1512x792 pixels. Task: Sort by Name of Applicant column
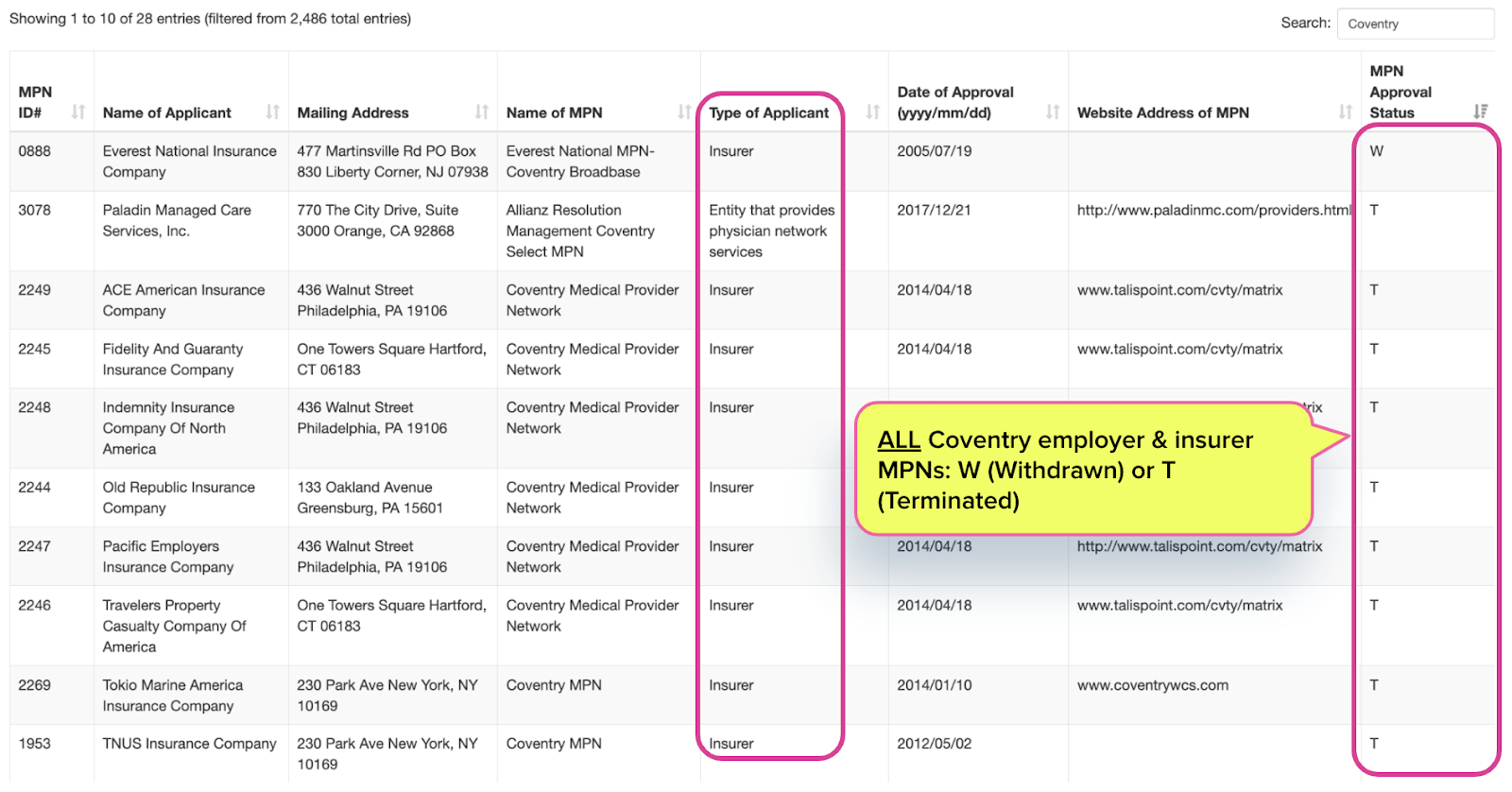pyautogui.click(x=273, y=112)
